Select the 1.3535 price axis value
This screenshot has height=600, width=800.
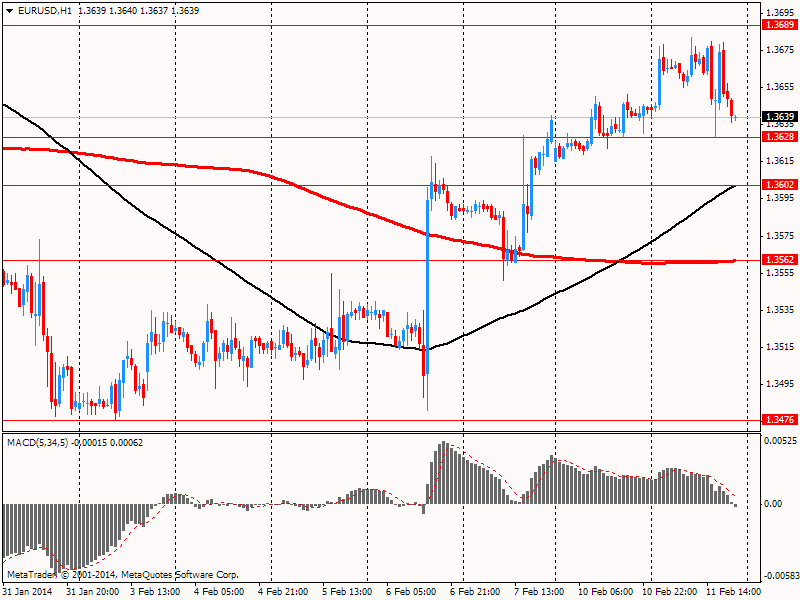pos(780,310)
